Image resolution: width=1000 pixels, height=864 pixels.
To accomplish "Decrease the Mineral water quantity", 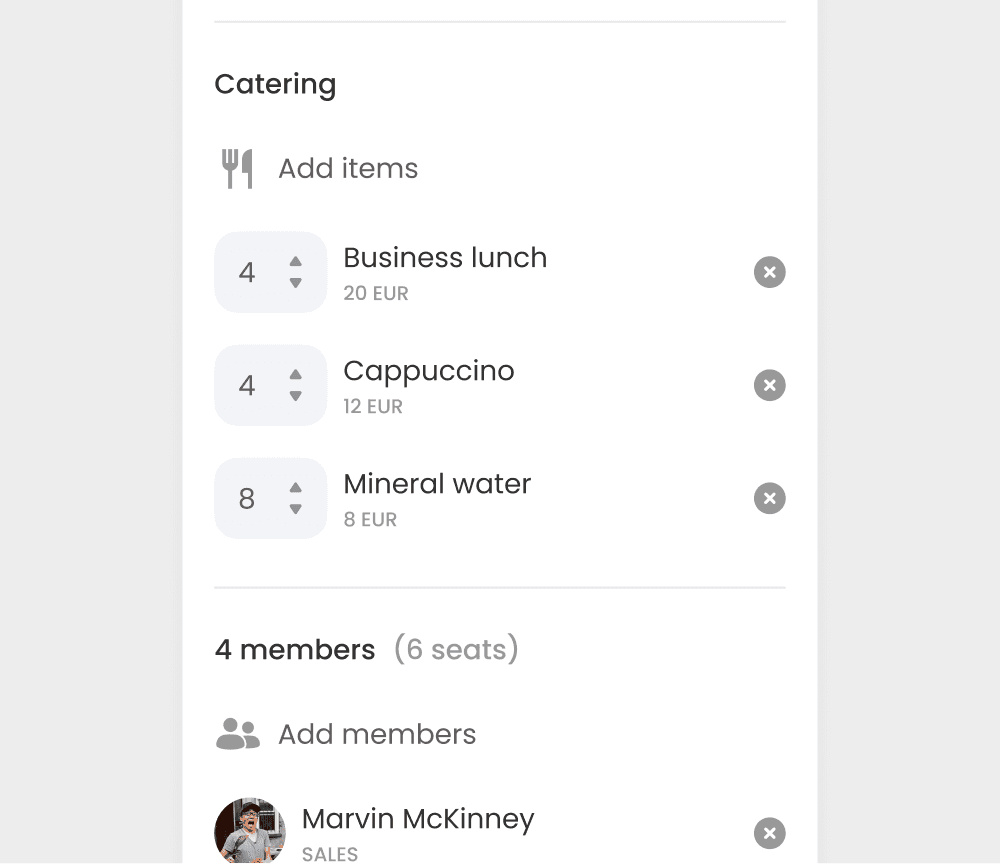I will [295, 508].
